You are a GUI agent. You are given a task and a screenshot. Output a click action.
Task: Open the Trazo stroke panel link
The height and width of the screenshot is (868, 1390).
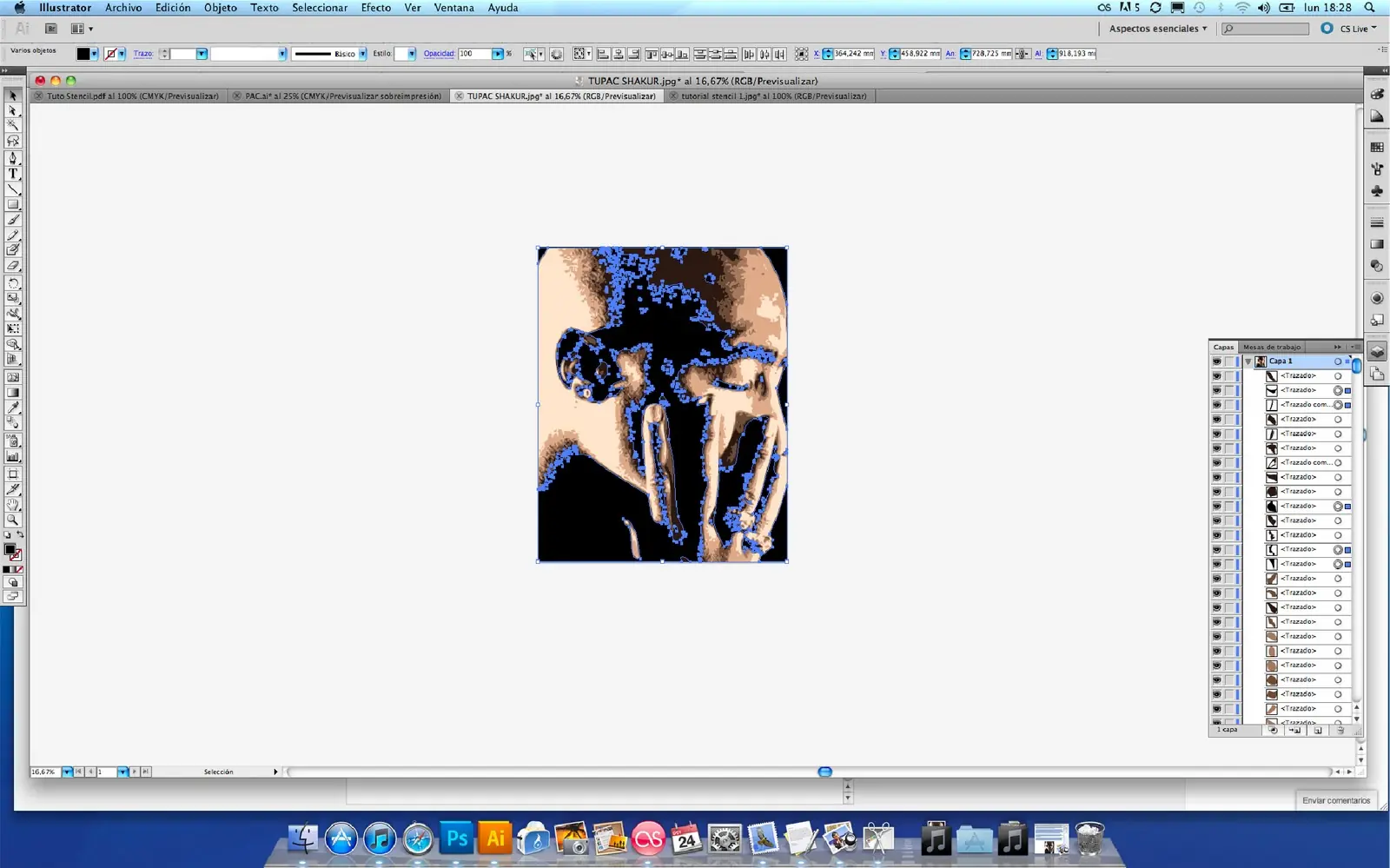(143, 54)
